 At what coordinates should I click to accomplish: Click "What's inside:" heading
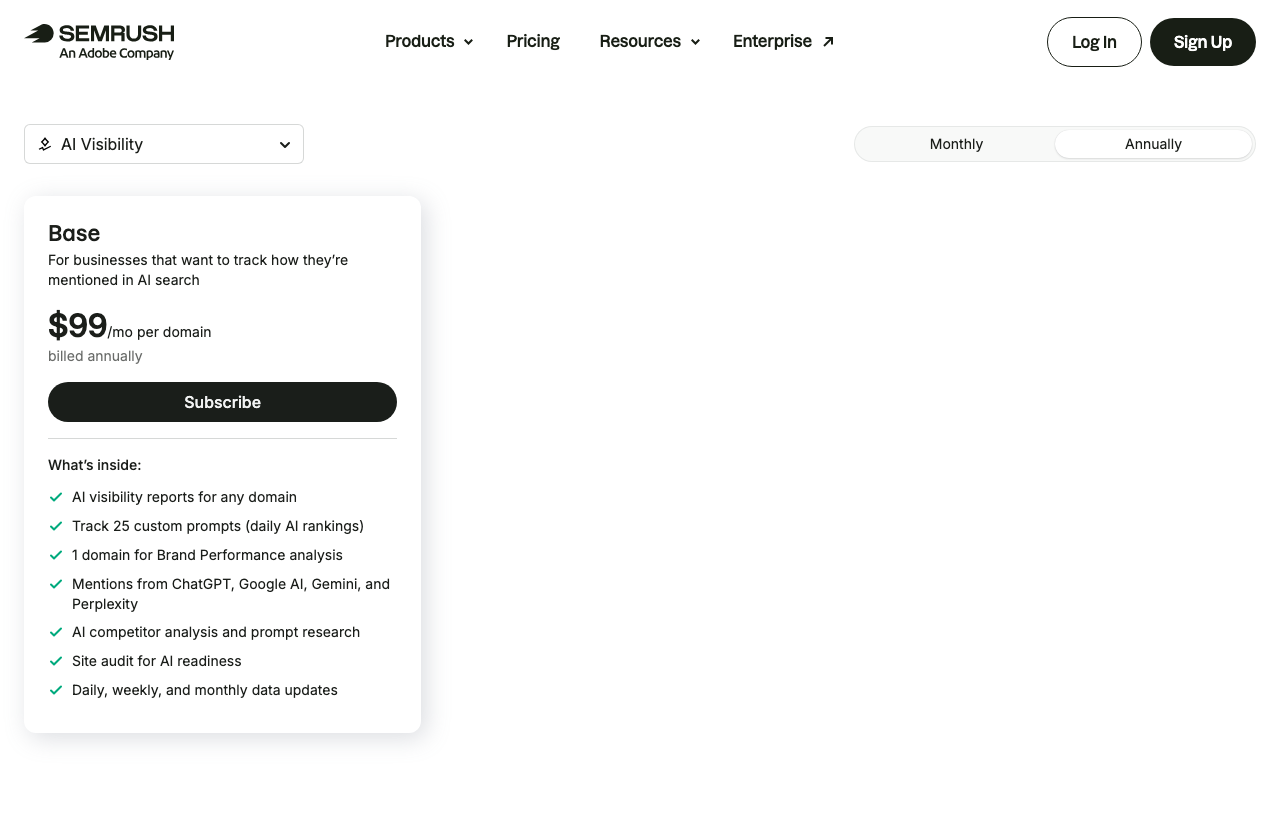click(94, 465)
